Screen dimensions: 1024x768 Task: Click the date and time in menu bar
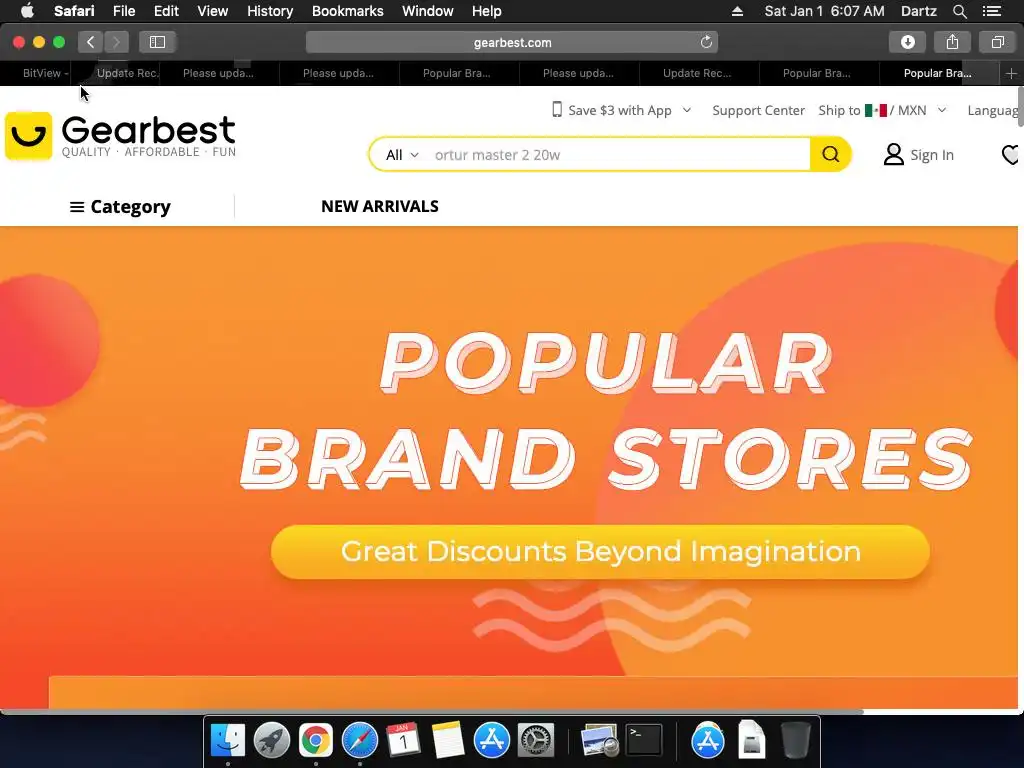pyautogui.click(x=824, y=11)
